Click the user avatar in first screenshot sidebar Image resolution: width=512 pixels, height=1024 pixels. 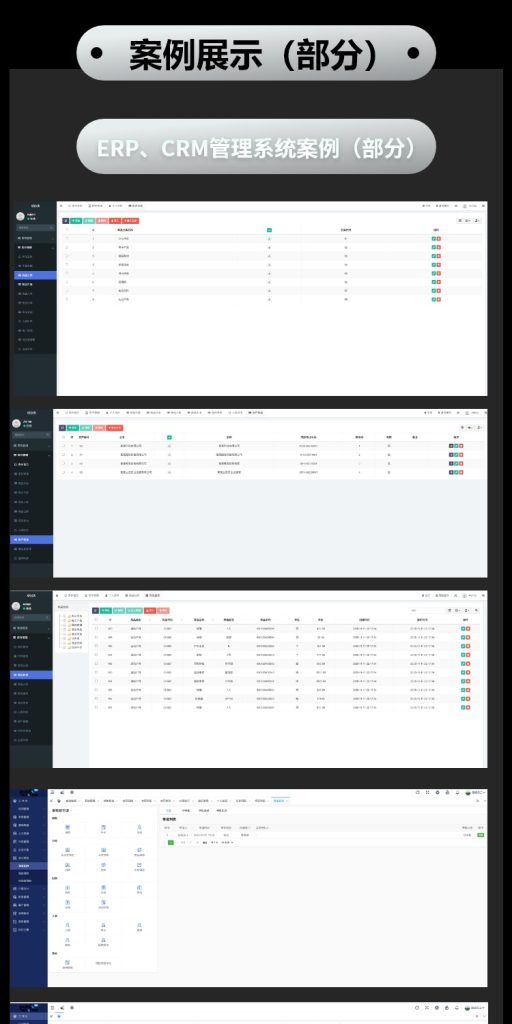coord(21,216)
